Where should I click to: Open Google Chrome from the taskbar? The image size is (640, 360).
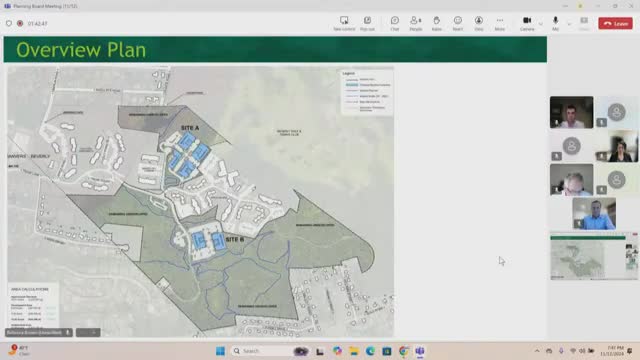coord(403,351)
